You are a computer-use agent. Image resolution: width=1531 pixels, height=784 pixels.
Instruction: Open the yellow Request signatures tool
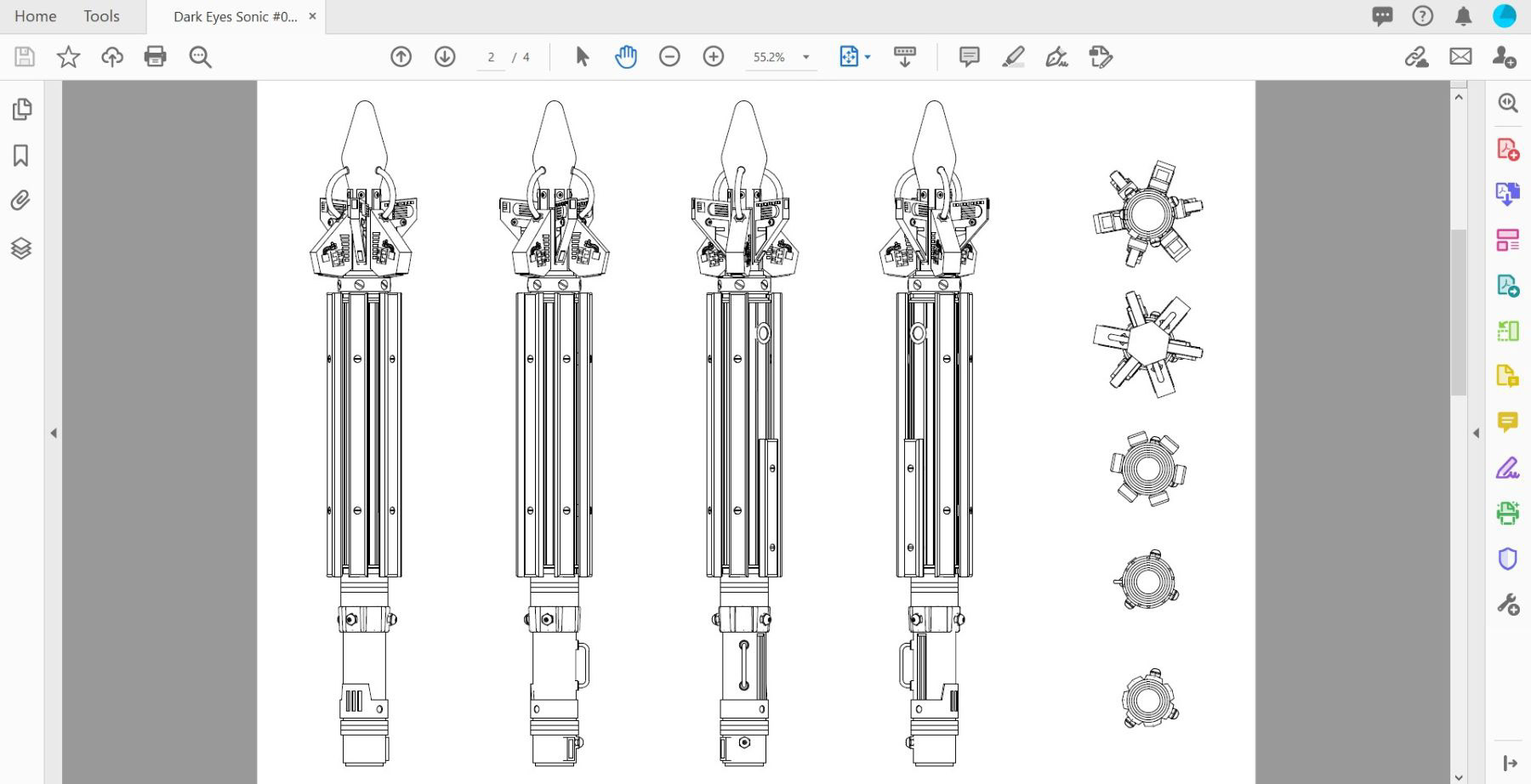pos(1508,376)
